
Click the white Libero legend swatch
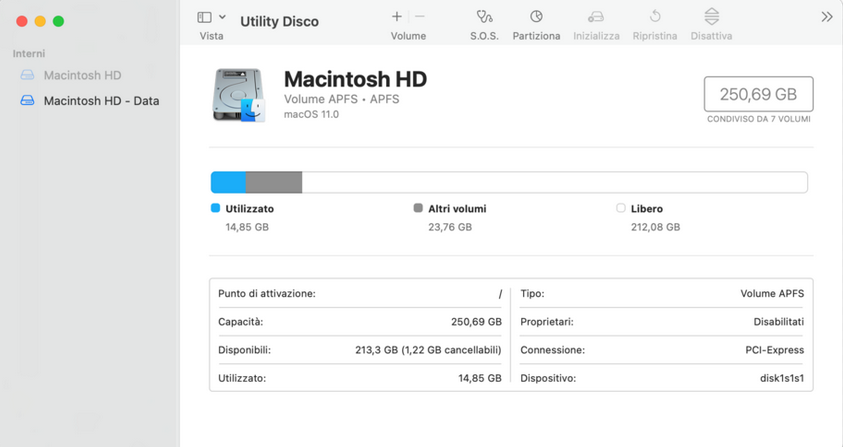621,208
